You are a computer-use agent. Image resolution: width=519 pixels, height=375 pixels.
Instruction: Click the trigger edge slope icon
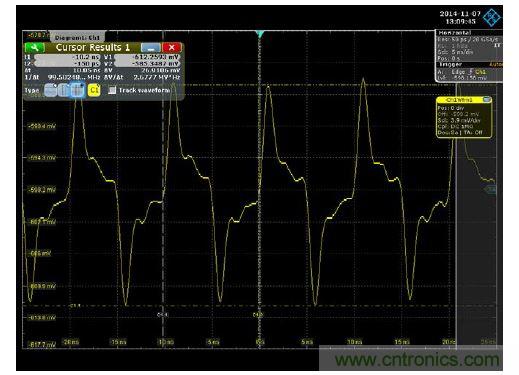coord(471,72)
